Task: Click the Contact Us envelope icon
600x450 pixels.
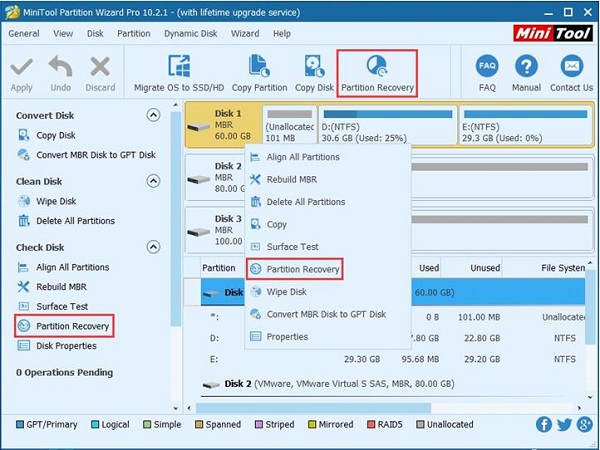Action: pyautogui.click(x=572, y=67)
